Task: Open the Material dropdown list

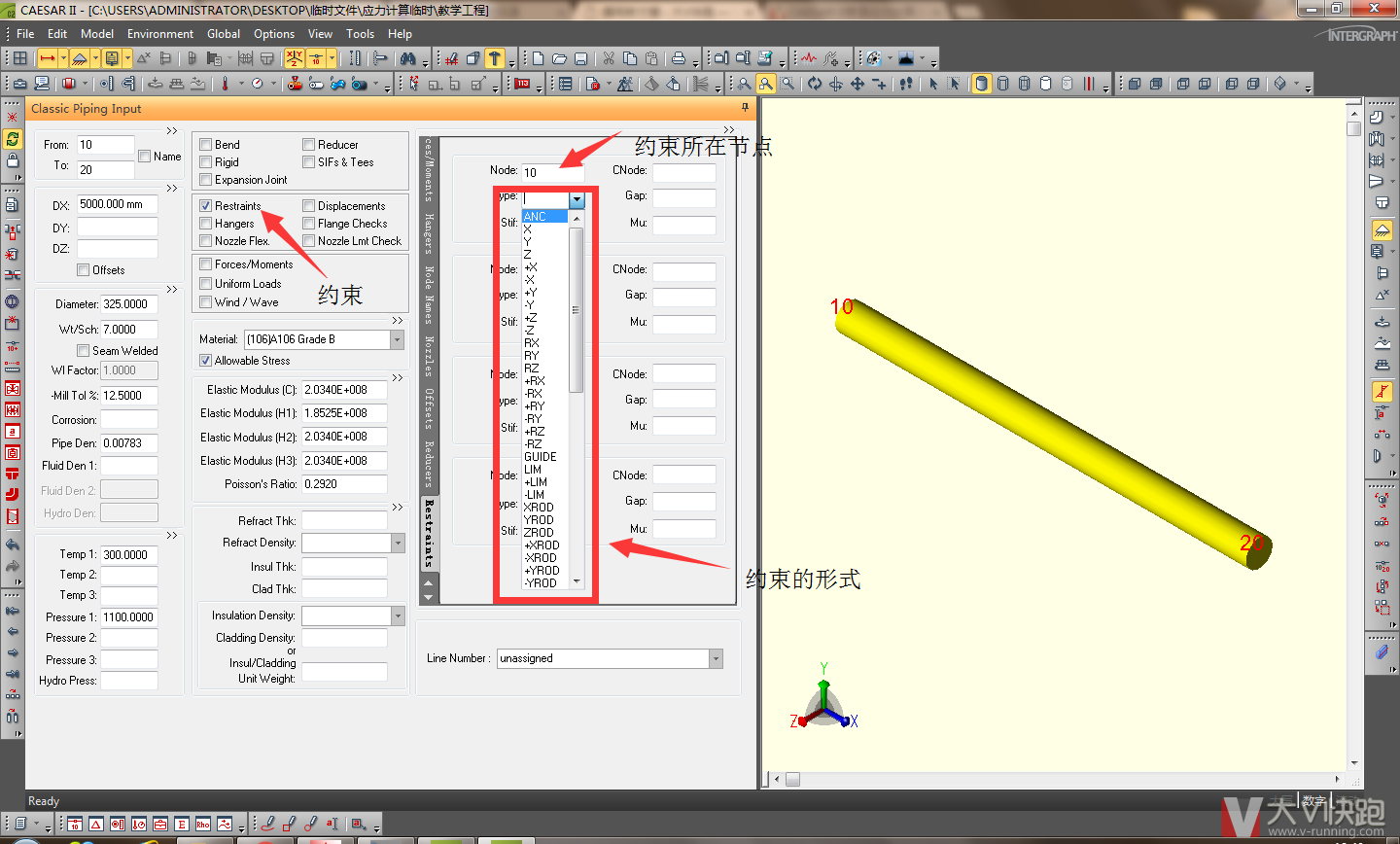Action: pos(397,339)
